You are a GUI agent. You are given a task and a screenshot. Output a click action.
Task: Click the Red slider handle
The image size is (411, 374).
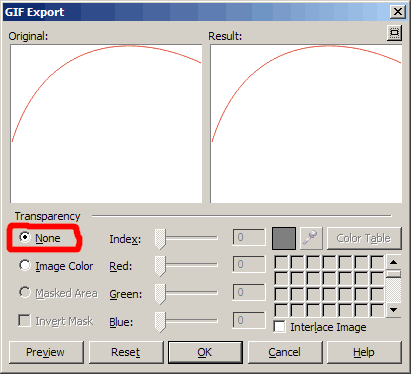point(160,266)
